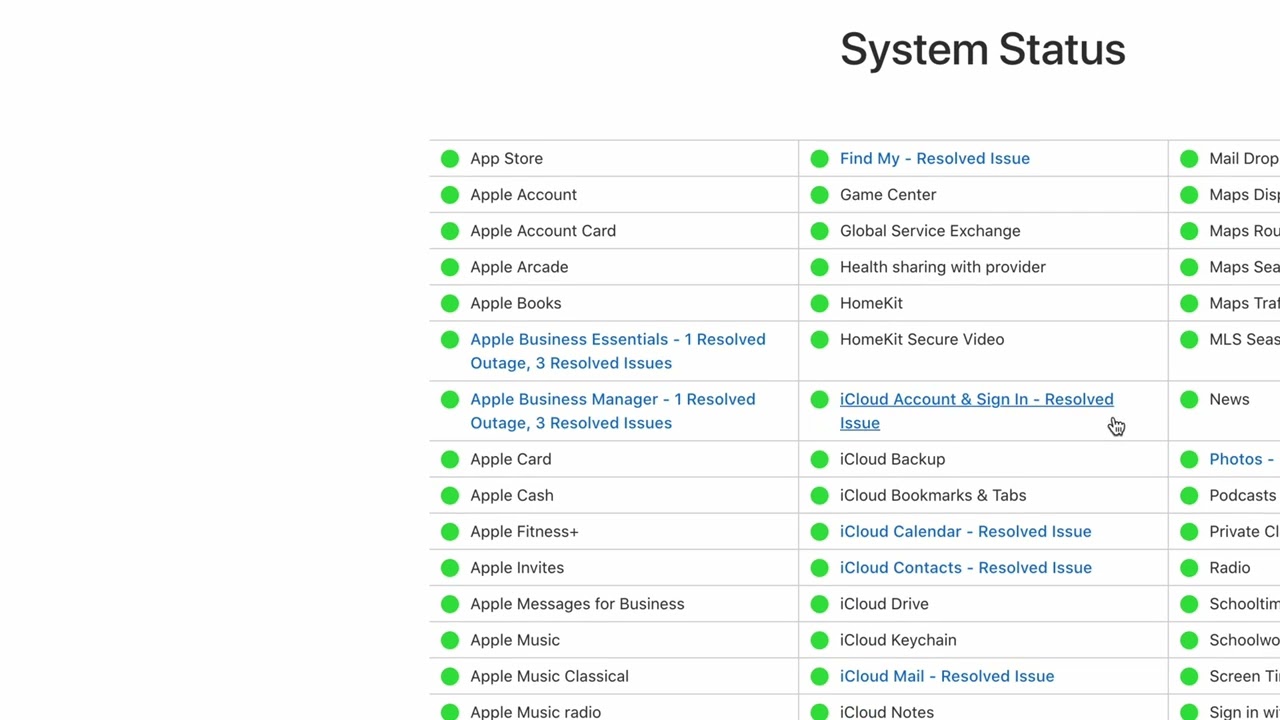Click the green dot beside Health sharing with provider
The image size is (1280, 720).
point(820,267)
